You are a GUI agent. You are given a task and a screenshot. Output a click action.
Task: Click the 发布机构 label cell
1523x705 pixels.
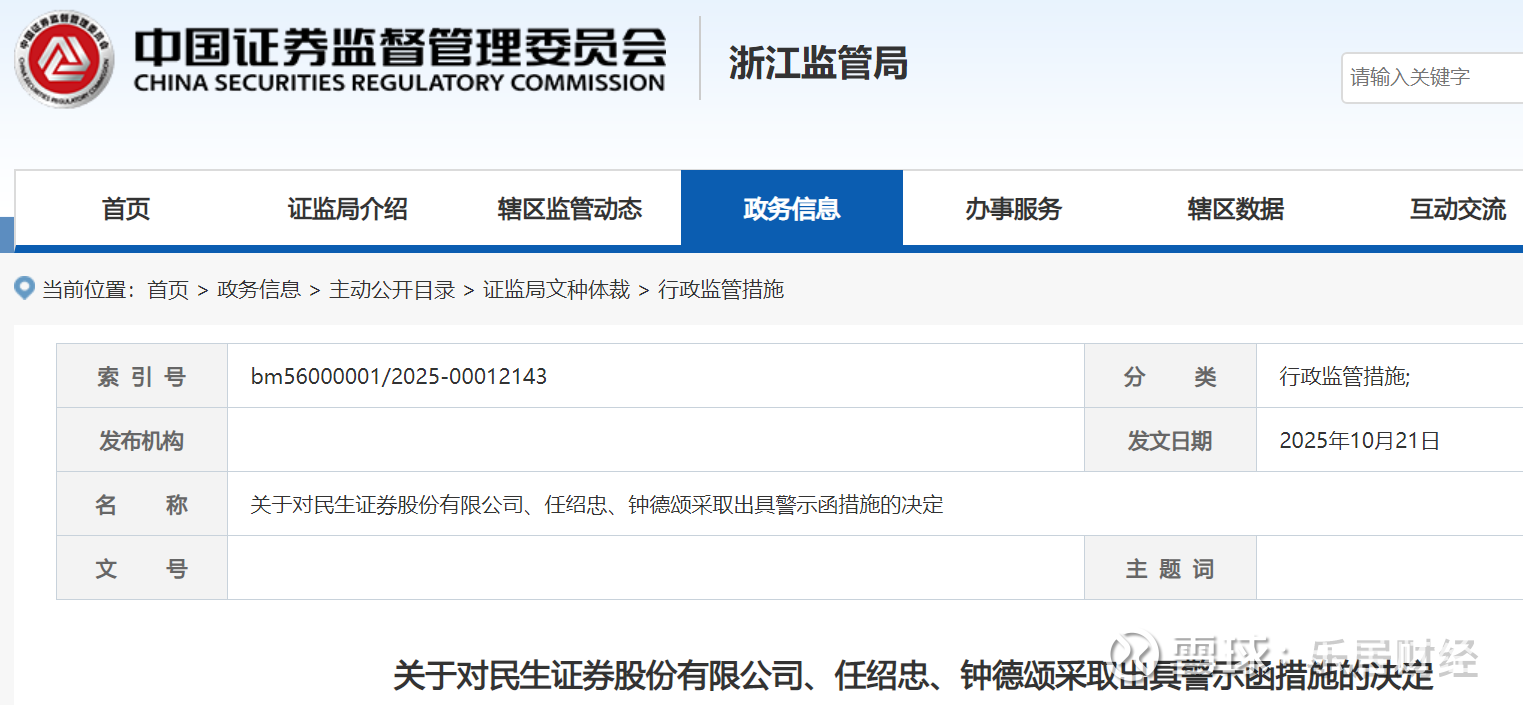point(142,440)
